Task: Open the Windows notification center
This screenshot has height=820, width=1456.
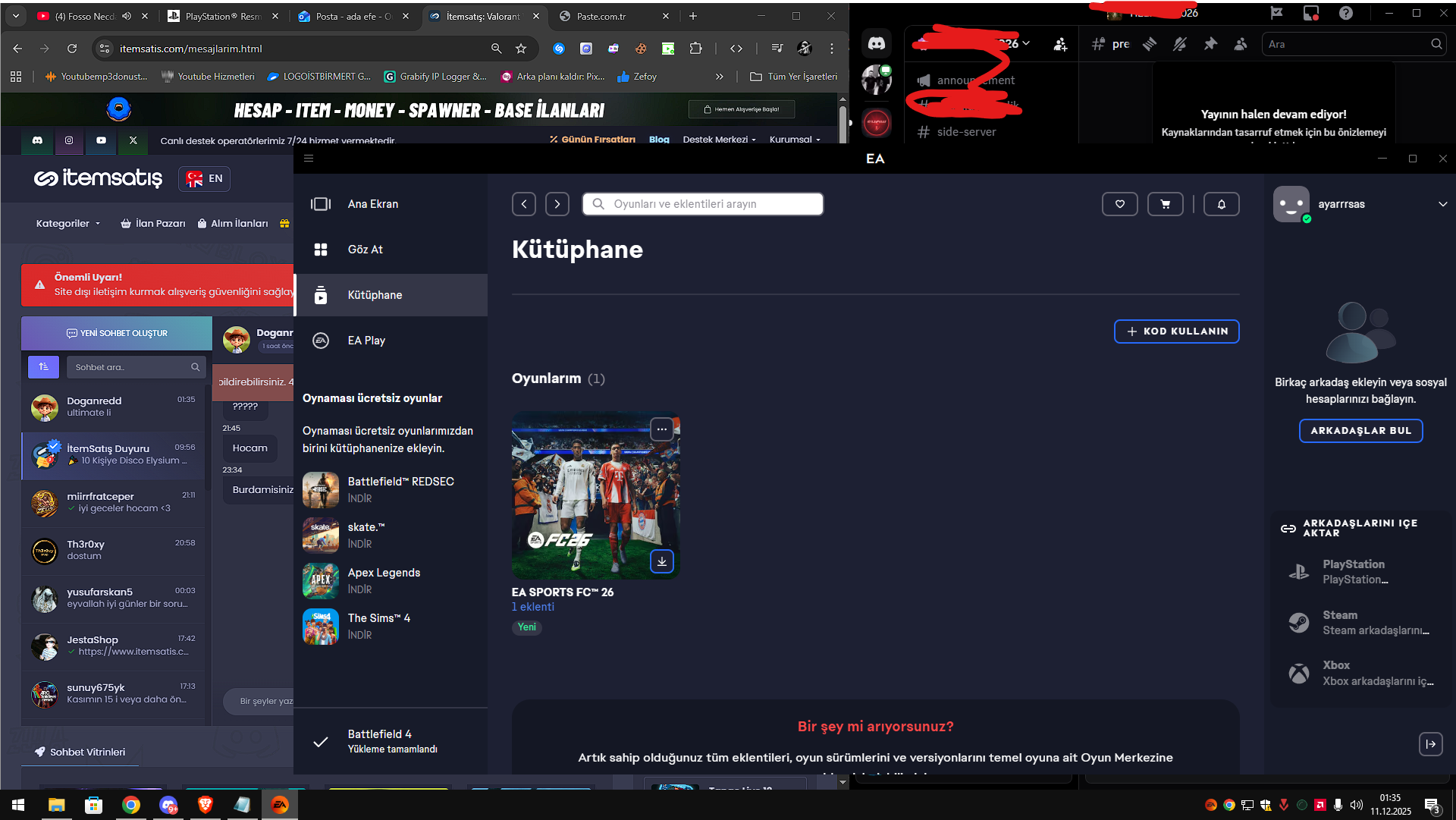Action: pyautogui.click(x=1432, y=805)
